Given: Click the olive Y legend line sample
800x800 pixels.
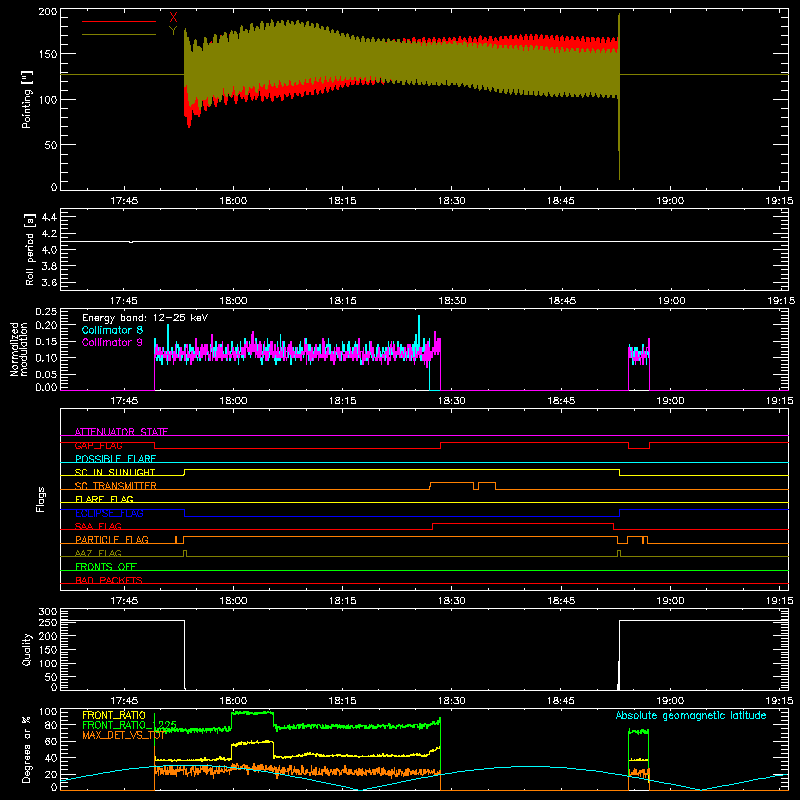Looking at the screenshot, I should [x=119, y=35].
